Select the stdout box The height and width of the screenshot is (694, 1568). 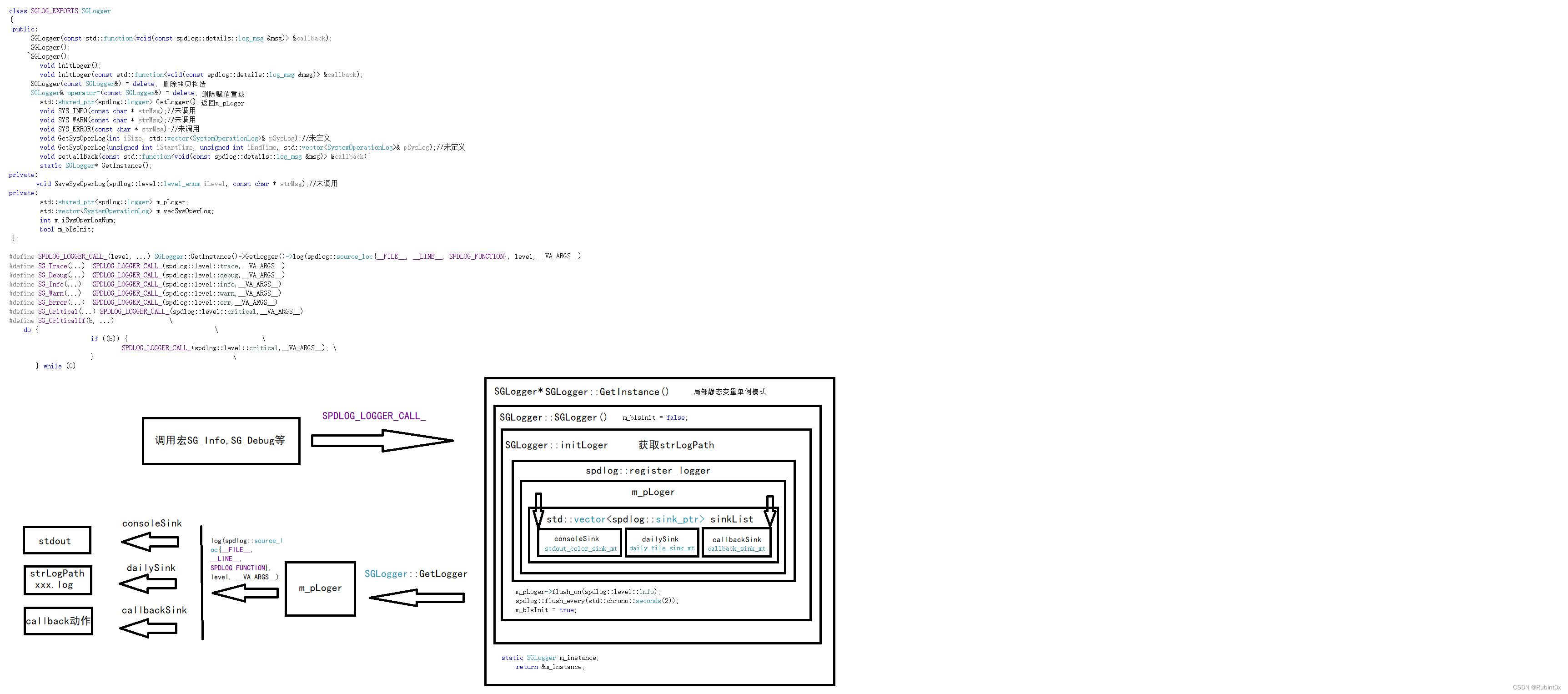point(56,541)
